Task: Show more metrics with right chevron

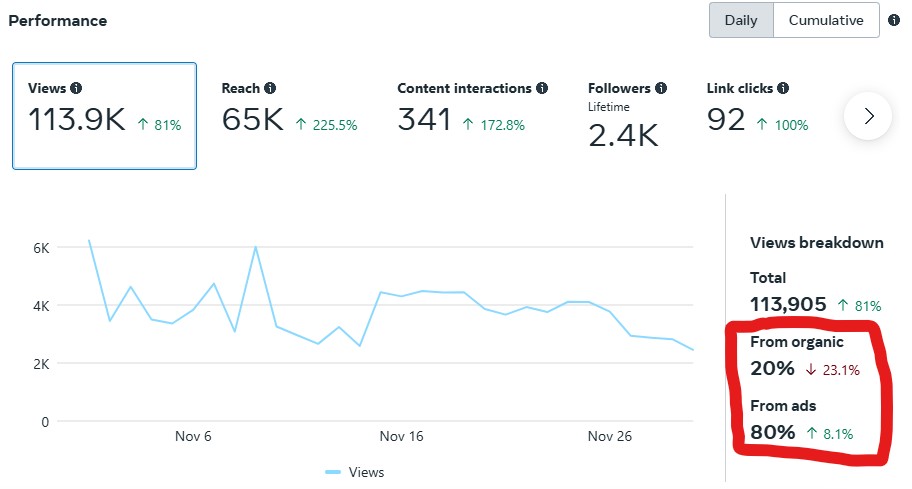Action: pos(868,116)
